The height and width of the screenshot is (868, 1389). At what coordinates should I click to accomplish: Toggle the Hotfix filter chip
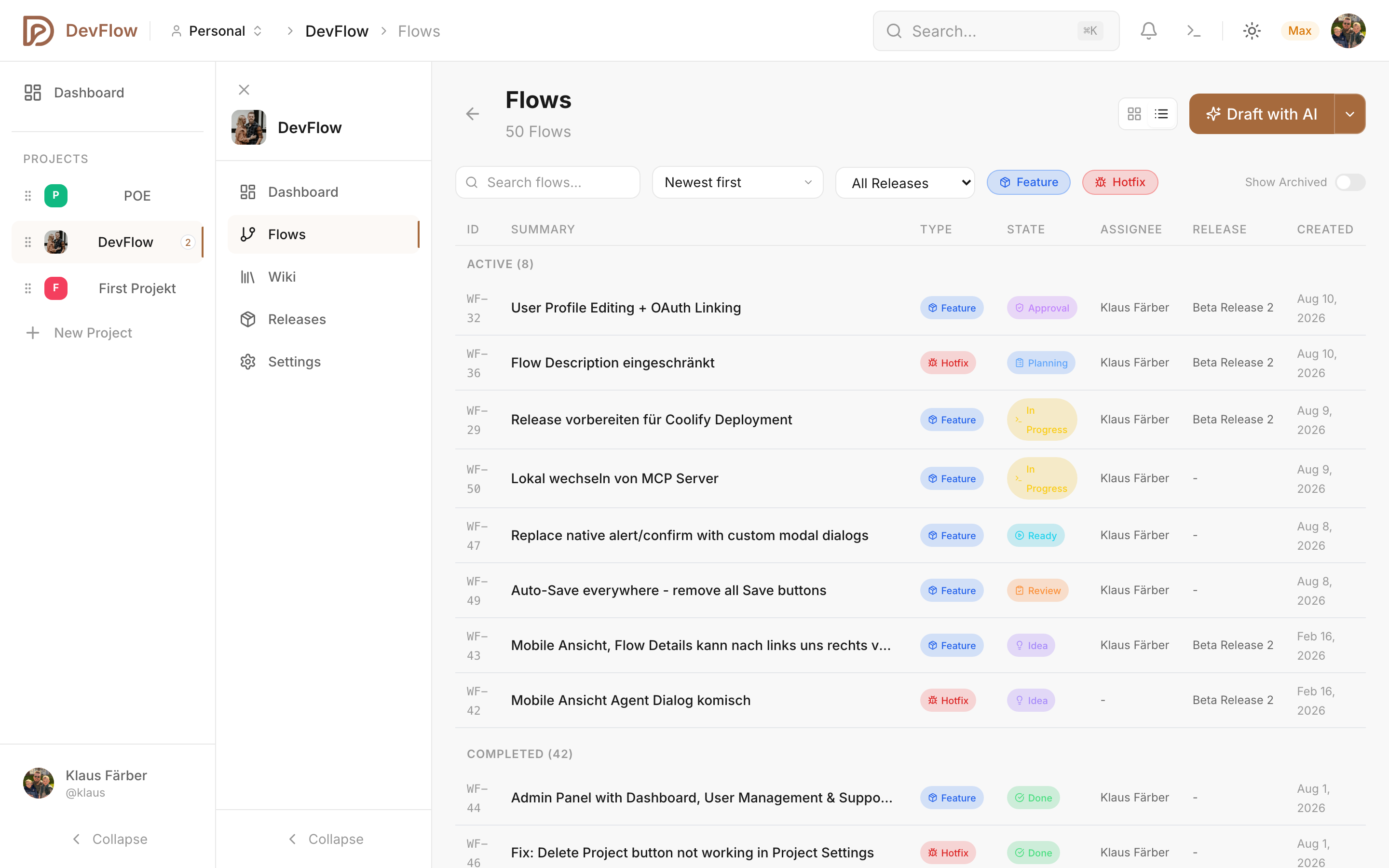point(1120,182)
